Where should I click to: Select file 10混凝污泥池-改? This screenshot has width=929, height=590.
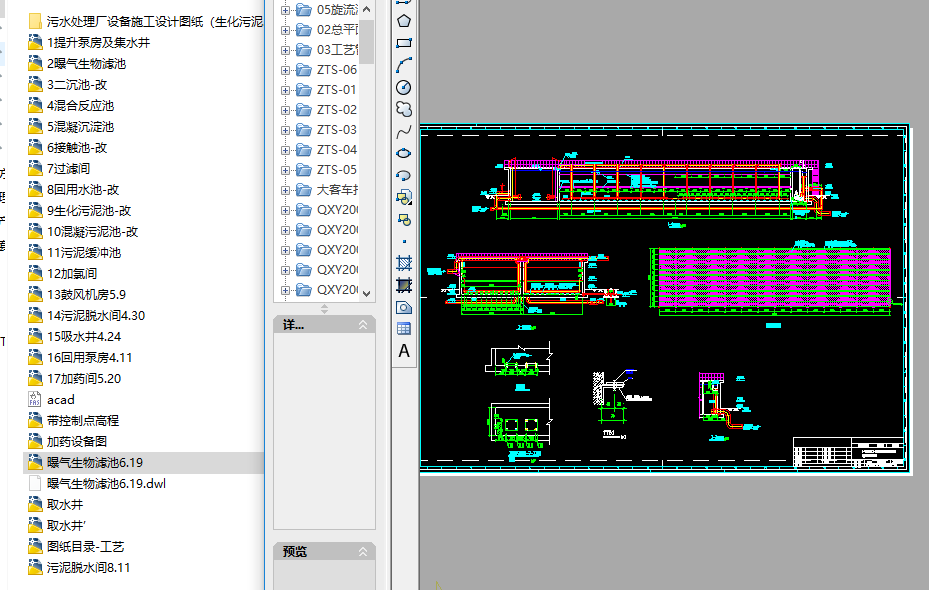(x=92, y=232)
